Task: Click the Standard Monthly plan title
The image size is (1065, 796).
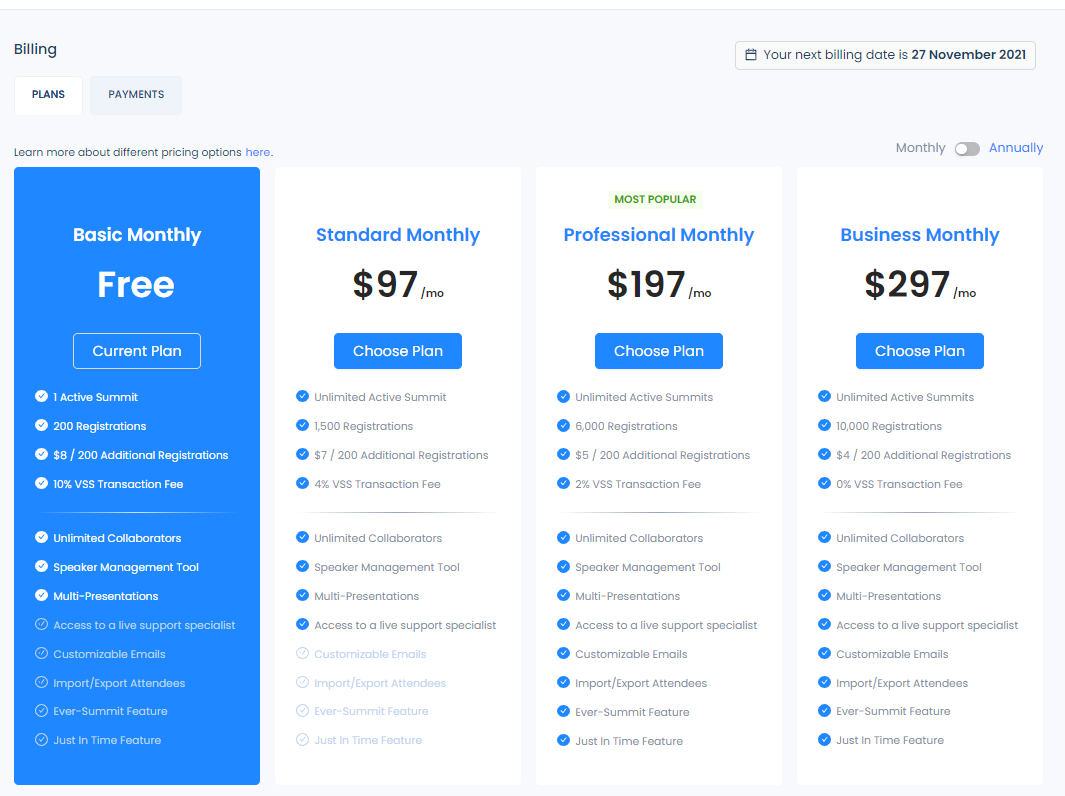Action: click(x=397, y=234)
